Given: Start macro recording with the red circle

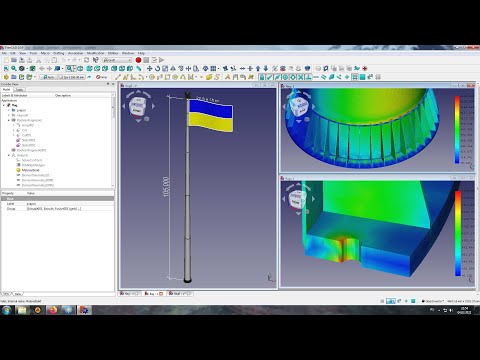Looking at the screenshot, I should (x=138, y=60).
